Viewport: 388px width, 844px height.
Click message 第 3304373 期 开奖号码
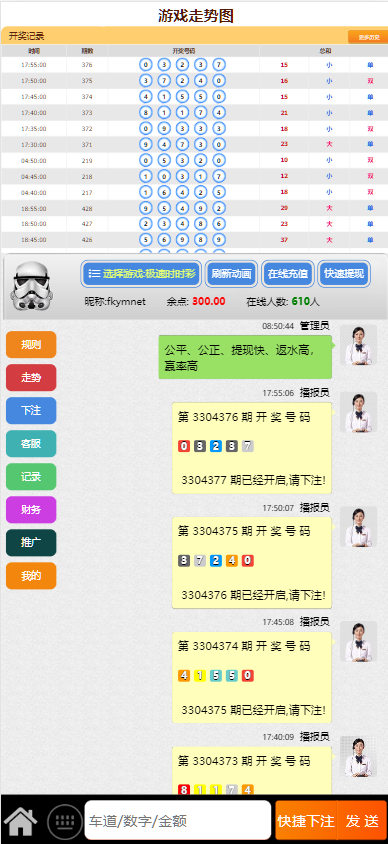[x=244, y=761]
